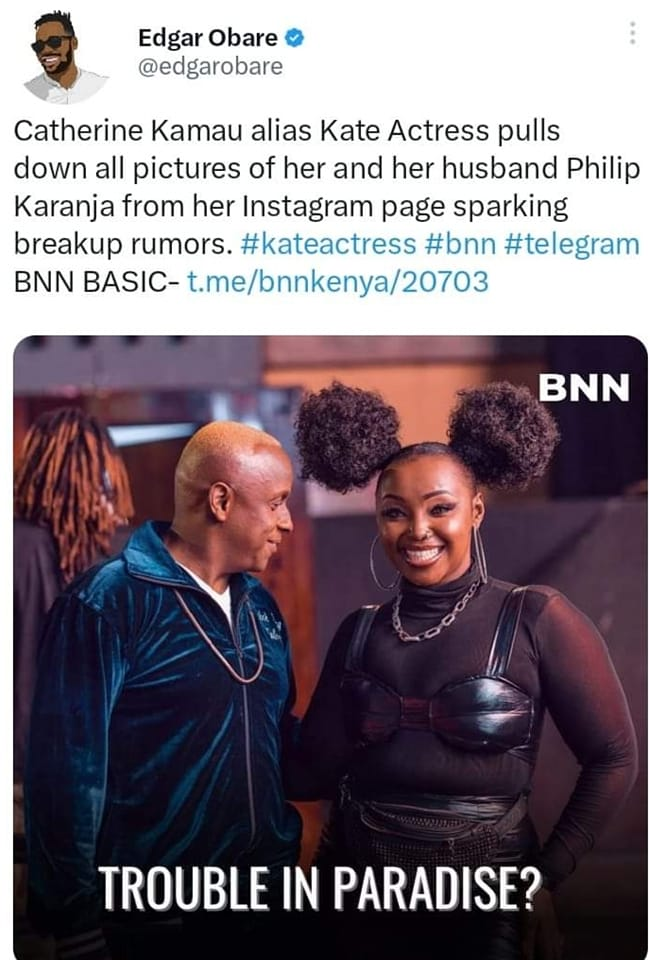Click the woman's hoop earring
Viewport: 650px width, 960px height.
click(x=383, y=563)
